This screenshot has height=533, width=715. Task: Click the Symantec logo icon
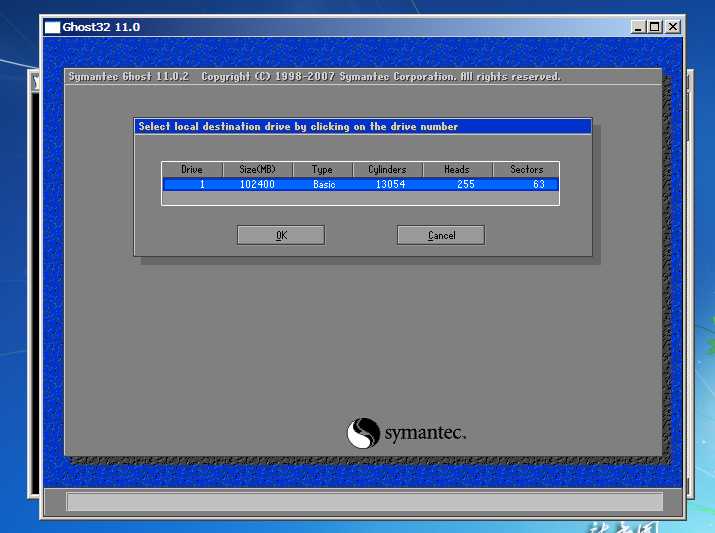(x=363, y=433)
